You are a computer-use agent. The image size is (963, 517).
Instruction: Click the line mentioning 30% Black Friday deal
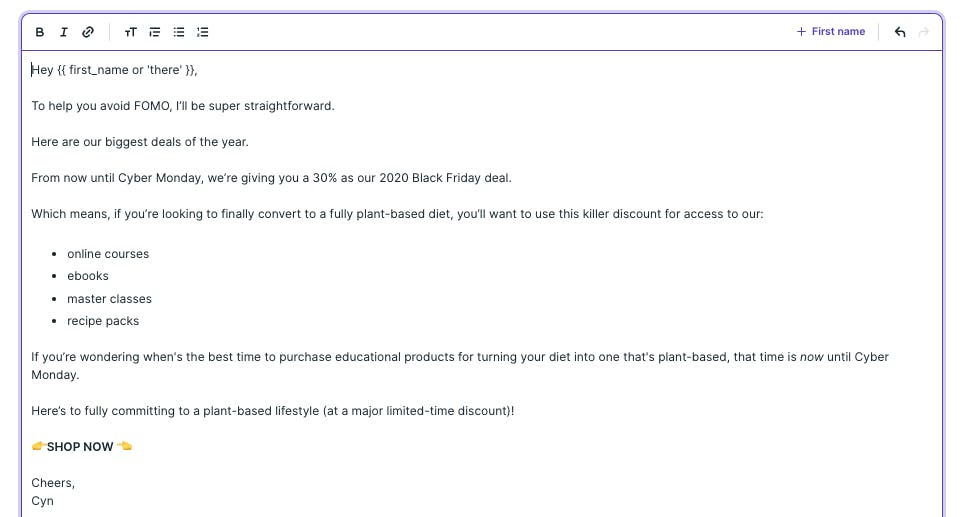tap(271, 178)
